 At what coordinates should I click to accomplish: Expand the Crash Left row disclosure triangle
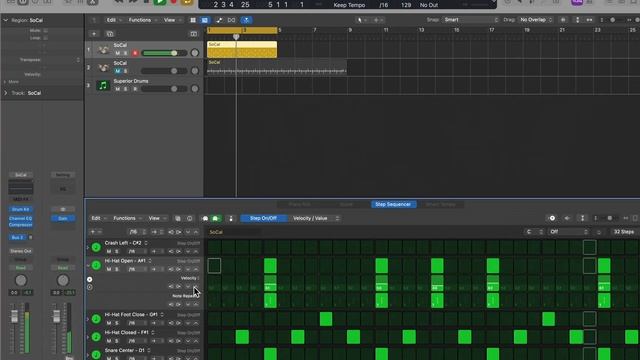[x=88, y=247]
